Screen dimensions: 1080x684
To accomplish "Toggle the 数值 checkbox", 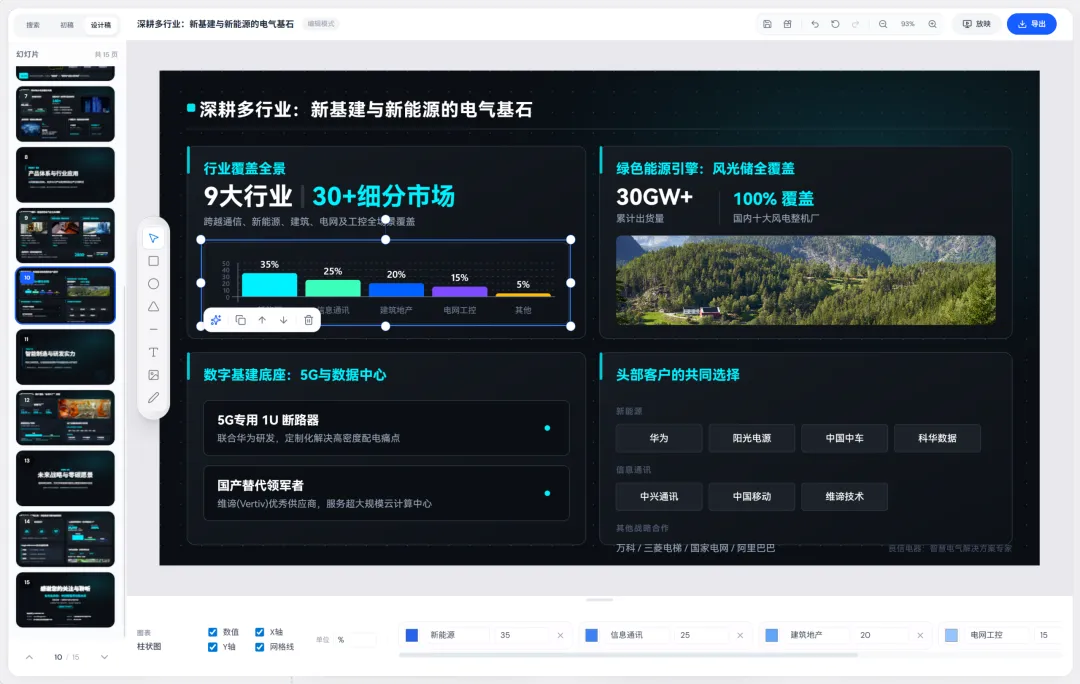I will coord(213,632).
